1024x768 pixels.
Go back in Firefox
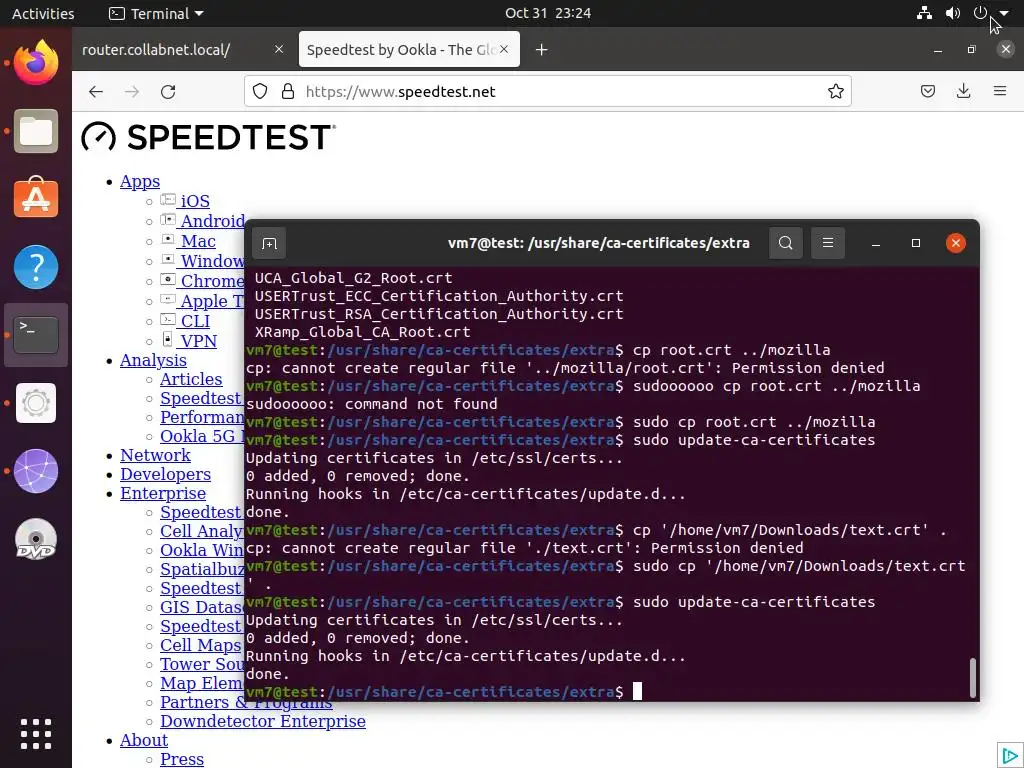click(x=96, y=91)
